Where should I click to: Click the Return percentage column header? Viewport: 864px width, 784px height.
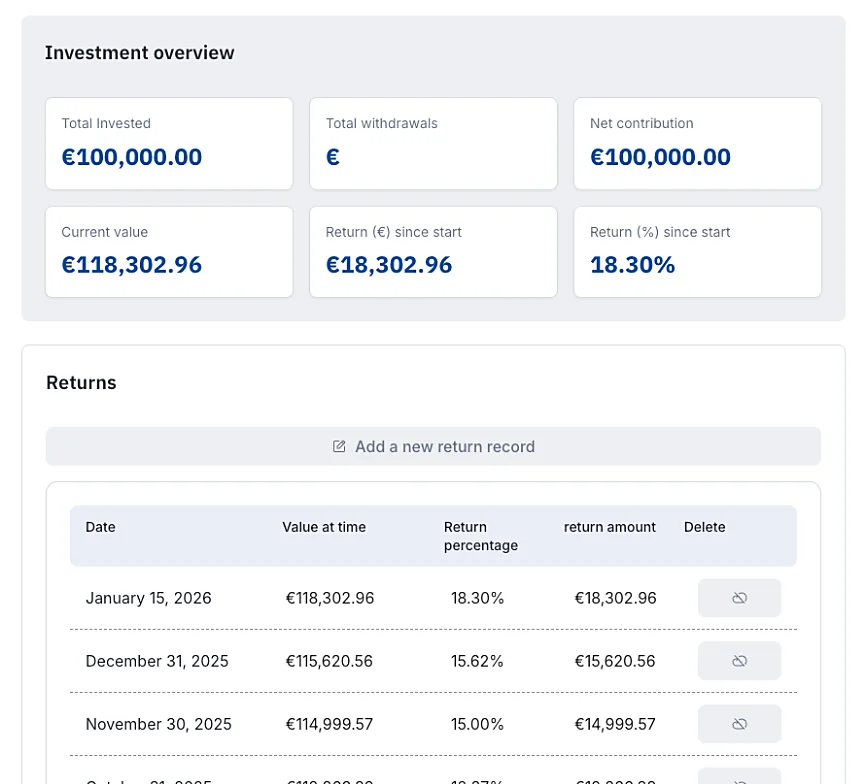click(x=480, y=536)
